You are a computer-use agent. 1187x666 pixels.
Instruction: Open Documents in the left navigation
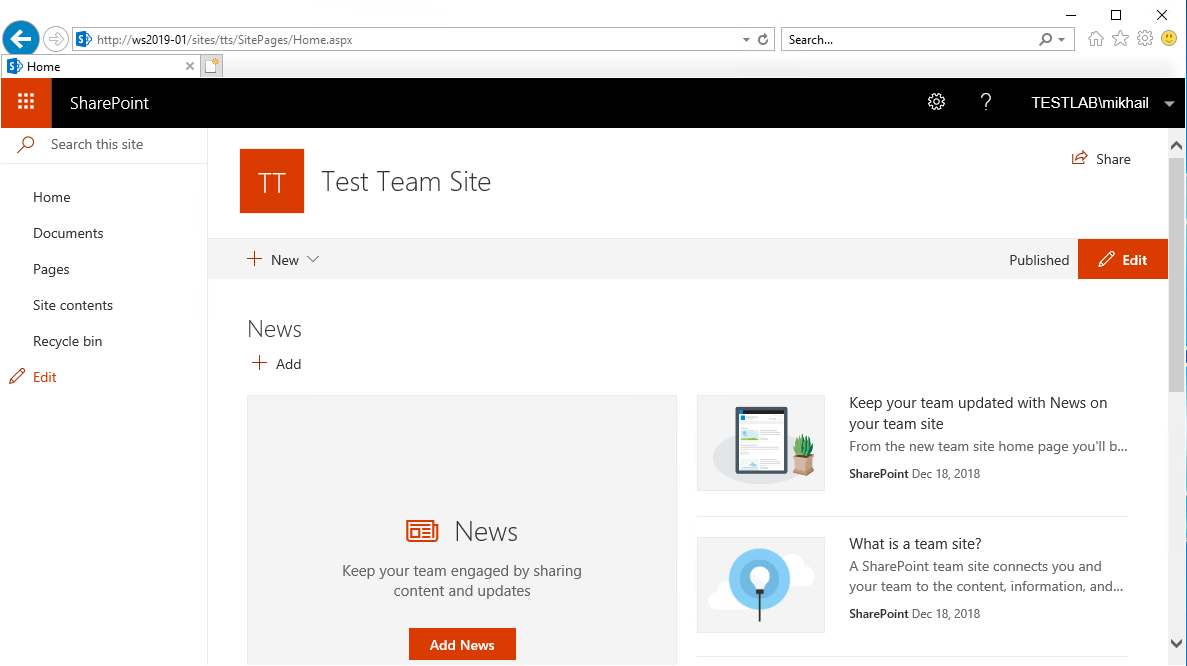[68, 233]
